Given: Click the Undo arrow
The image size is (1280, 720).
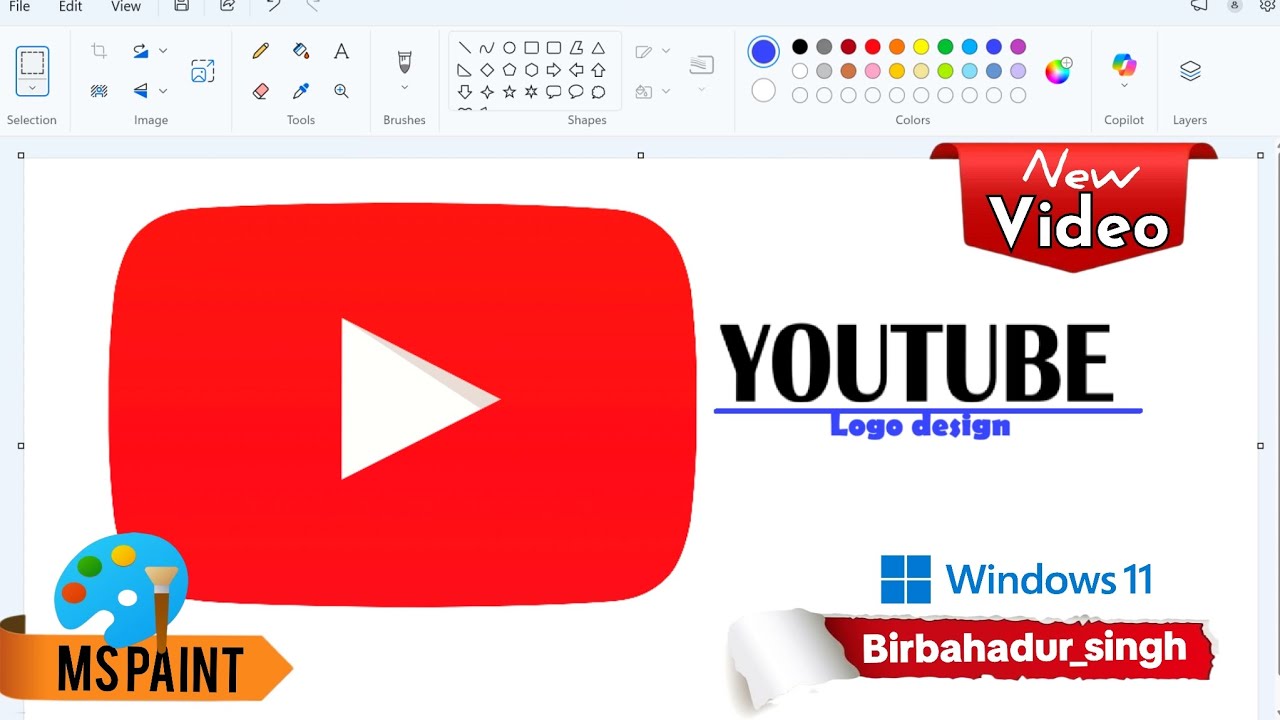Looking at the screenshot, I should coord(273,6).
